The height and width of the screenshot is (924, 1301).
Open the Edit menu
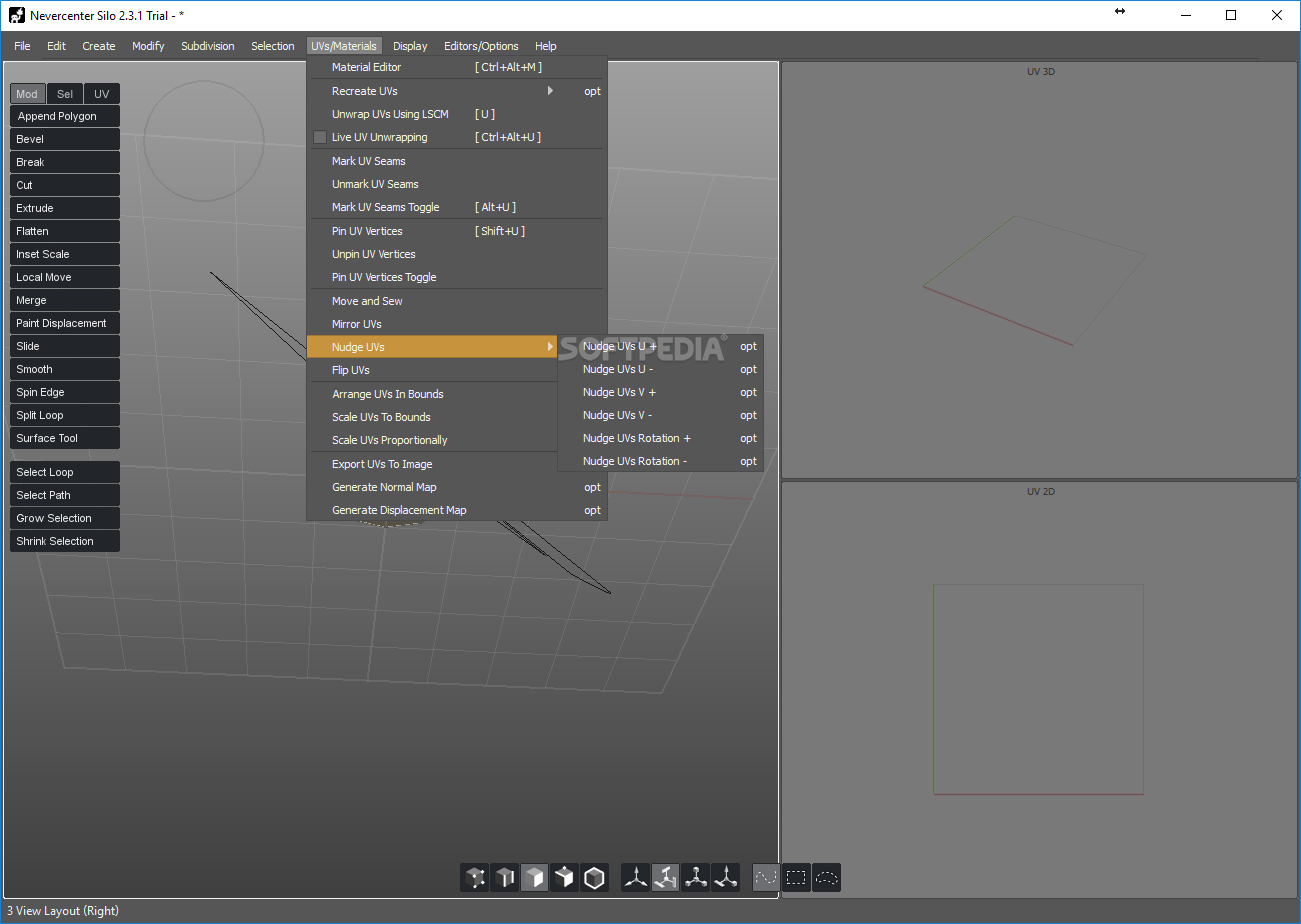[x=56, y=46]
